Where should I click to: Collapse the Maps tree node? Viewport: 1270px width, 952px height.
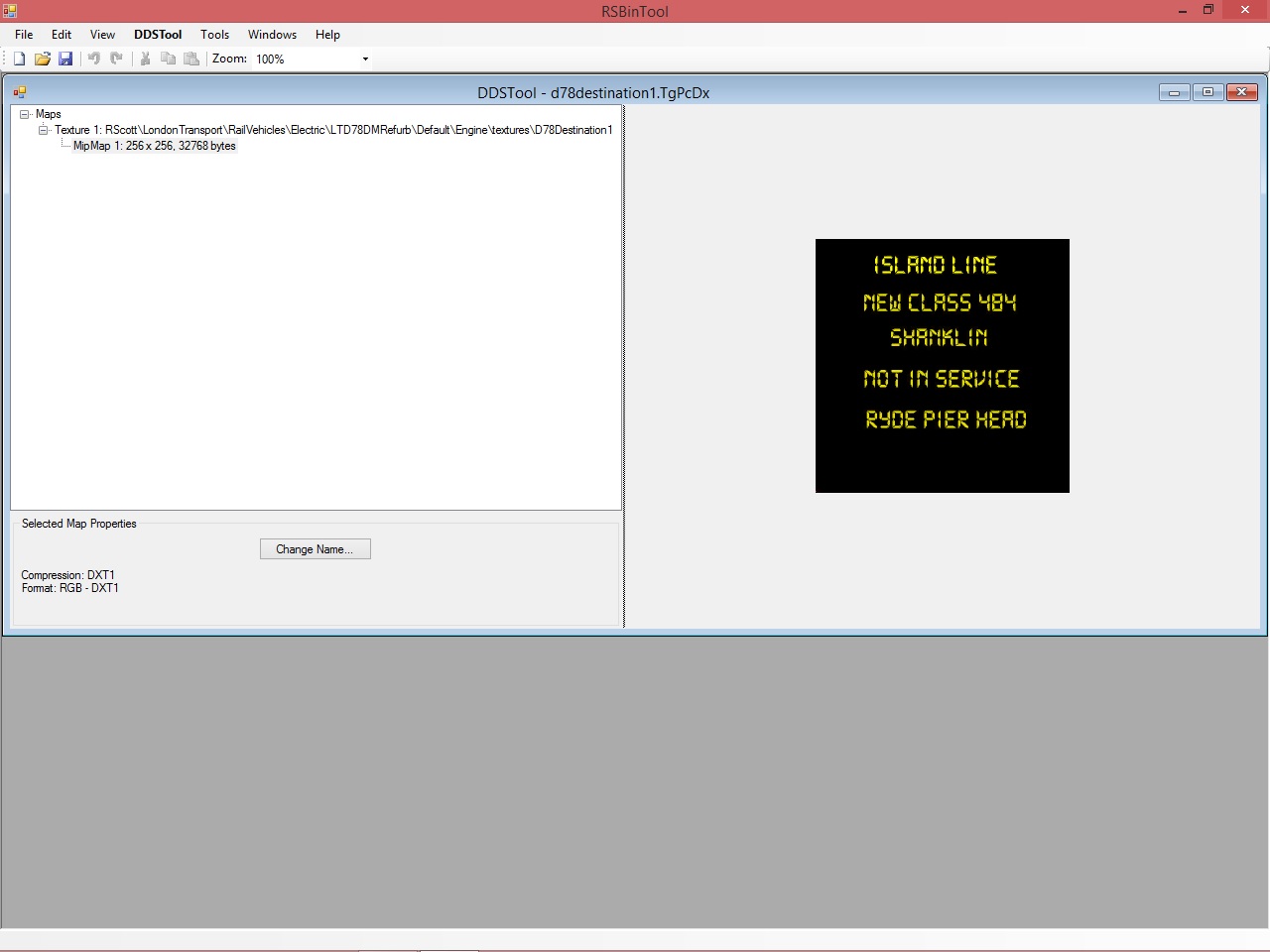25,115
